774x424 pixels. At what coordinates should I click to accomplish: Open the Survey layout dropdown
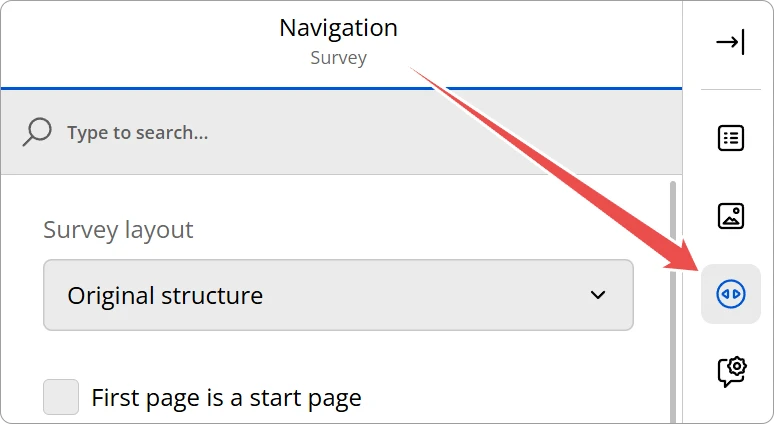click(338, 295)
